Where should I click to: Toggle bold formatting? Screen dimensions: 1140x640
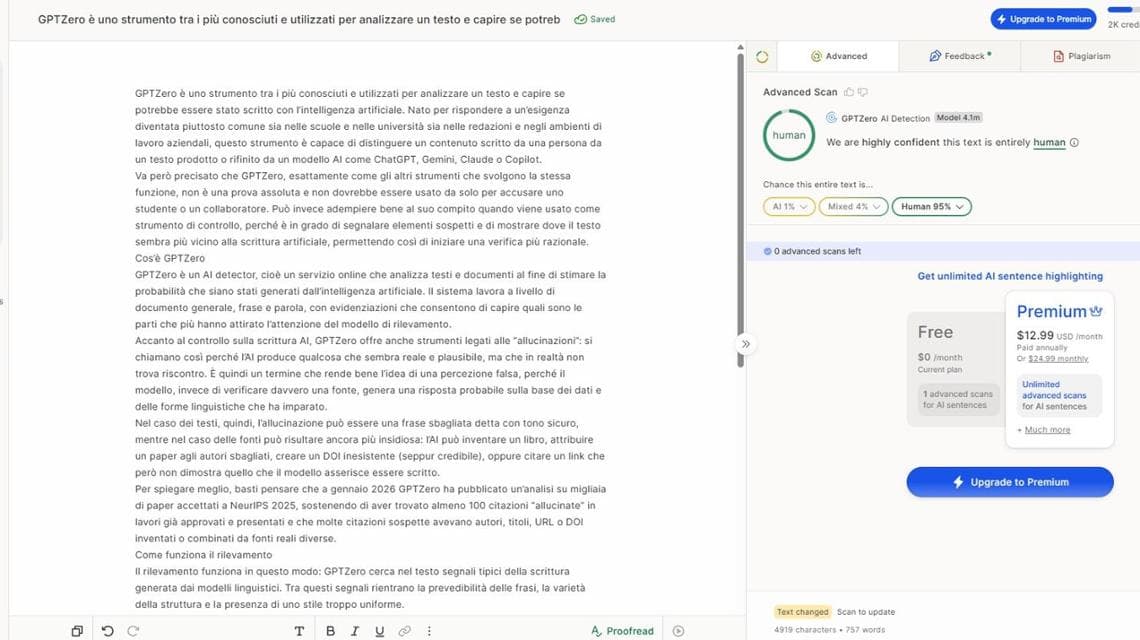coord(330,631)
